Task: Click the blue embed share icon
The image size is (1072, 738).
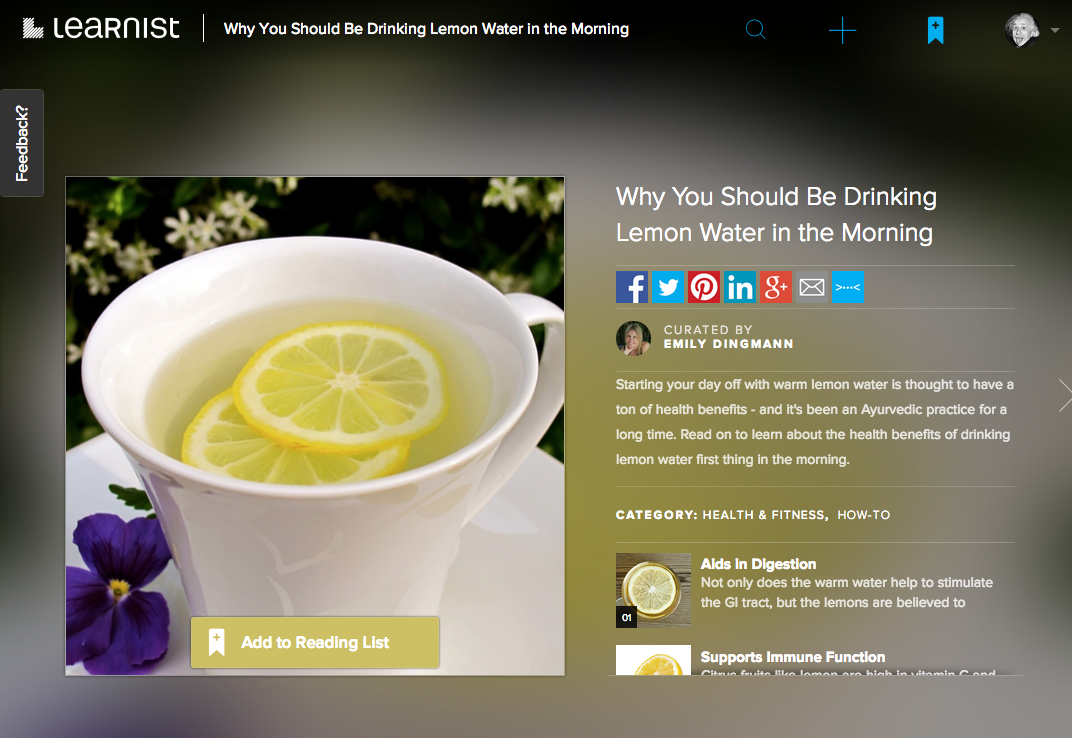Action: 848,288
